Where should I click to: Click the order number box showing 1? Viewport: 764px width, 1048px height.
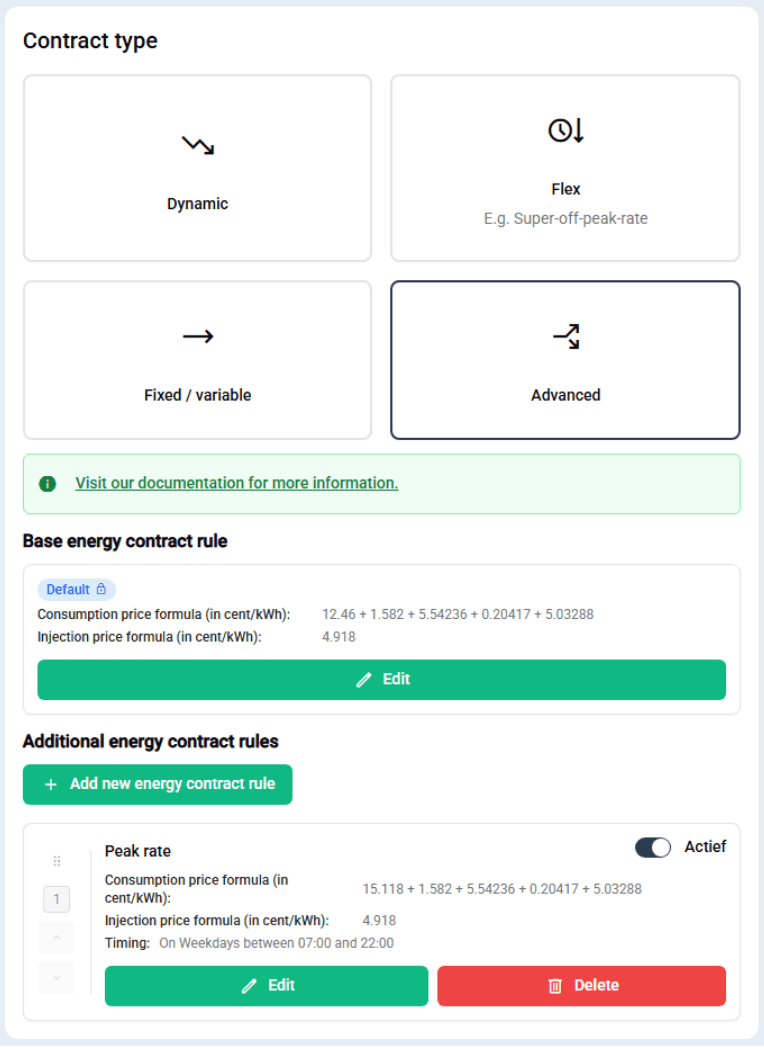[x=56, y=899]
